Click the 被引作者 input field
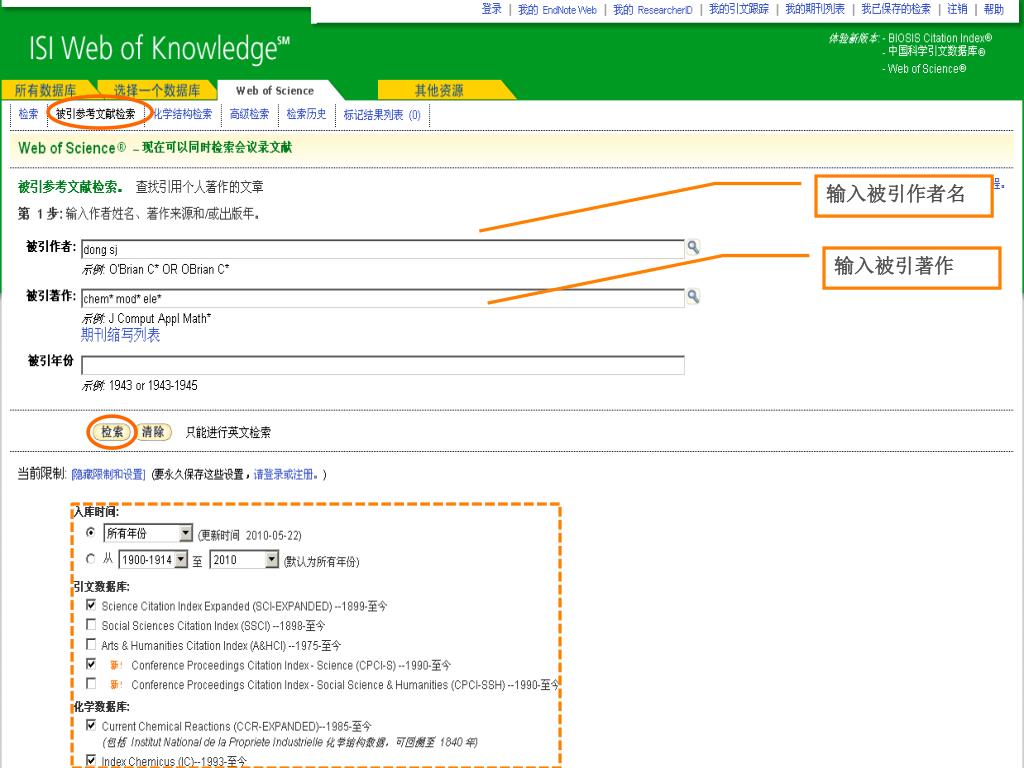The height and width of the screenshot is (768, 1024). 383,249
